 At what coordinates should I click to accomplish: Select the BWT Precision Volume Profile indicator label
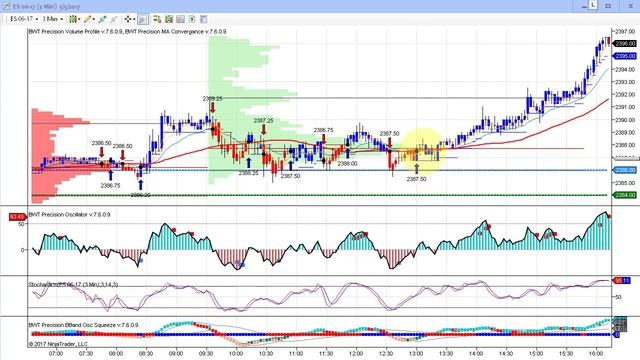tap(76, 31)
